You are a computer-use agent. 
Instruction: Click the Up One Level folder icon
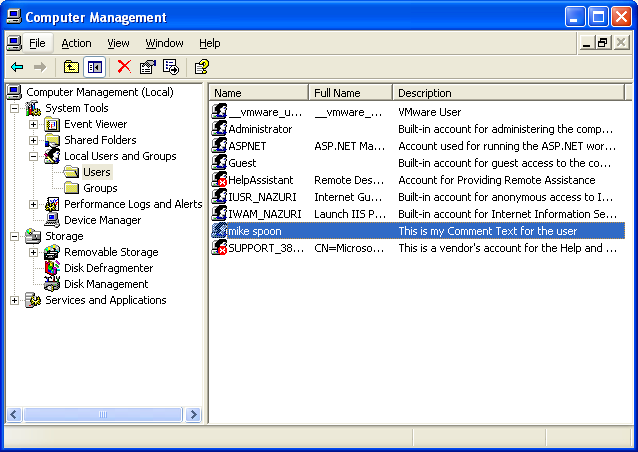pos(71,67)
